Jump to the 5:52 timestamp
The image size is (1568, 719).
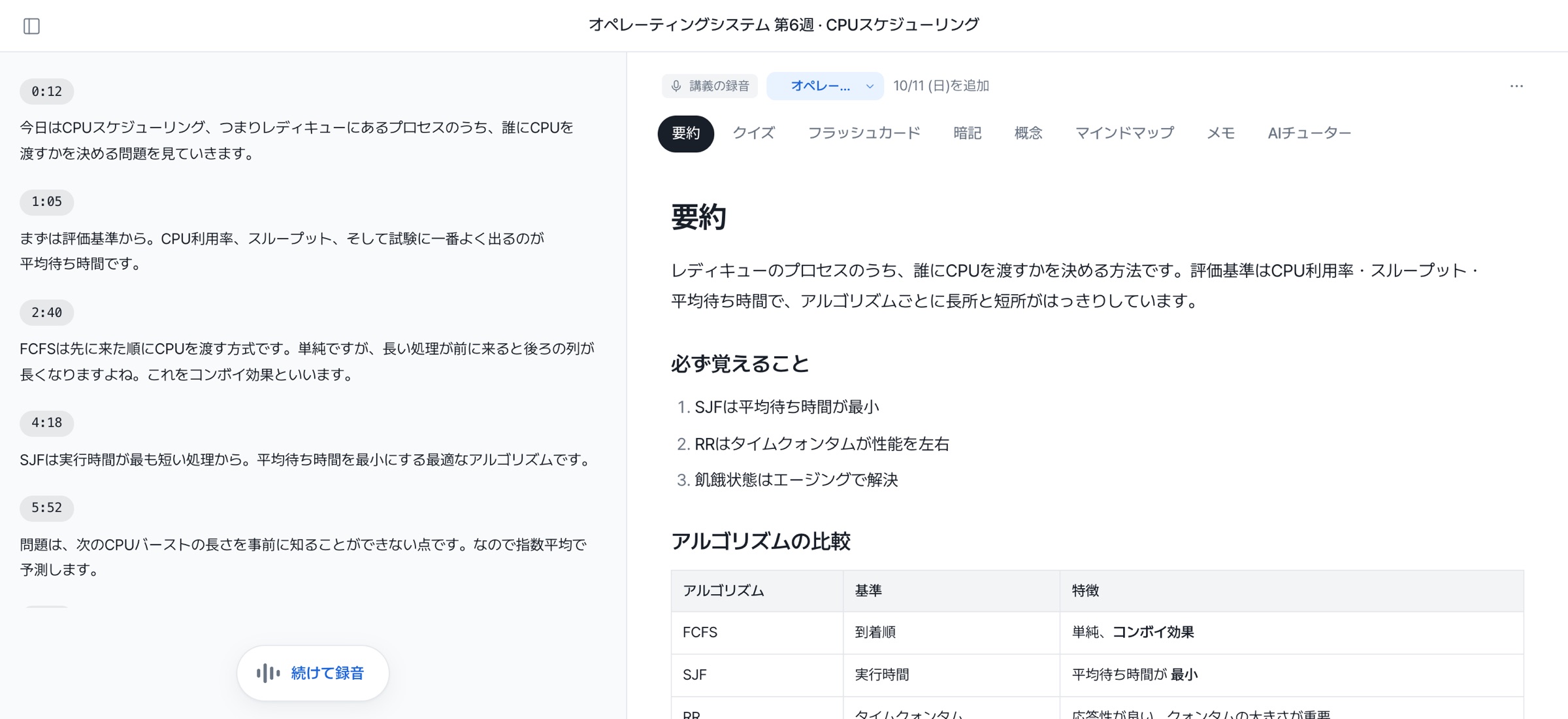tap(46, 508)
